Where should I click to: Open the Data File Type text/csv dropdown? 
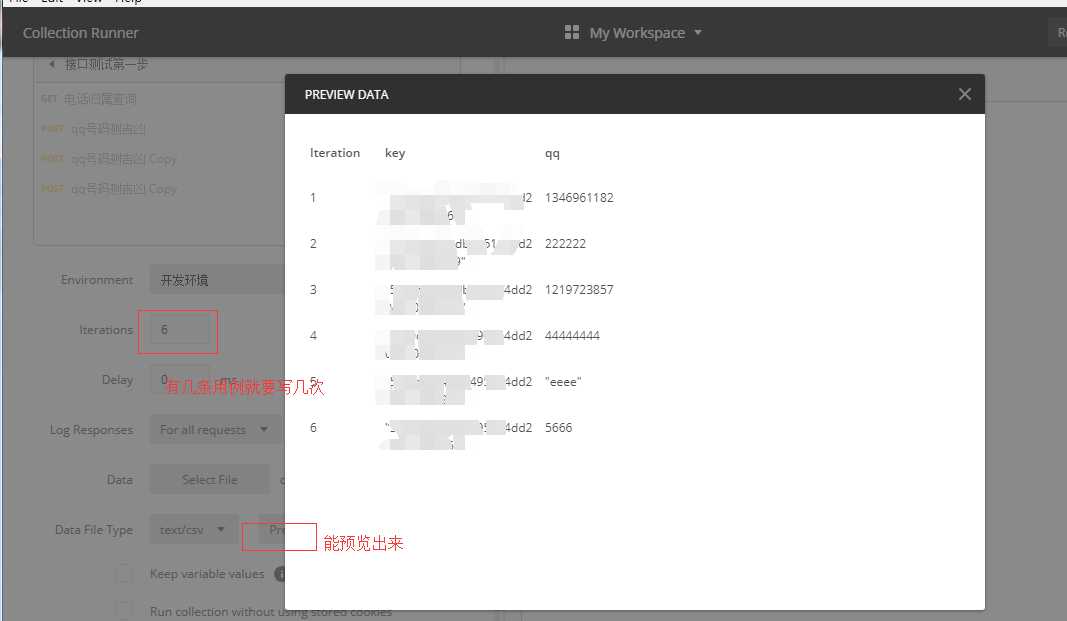[193, 530]
